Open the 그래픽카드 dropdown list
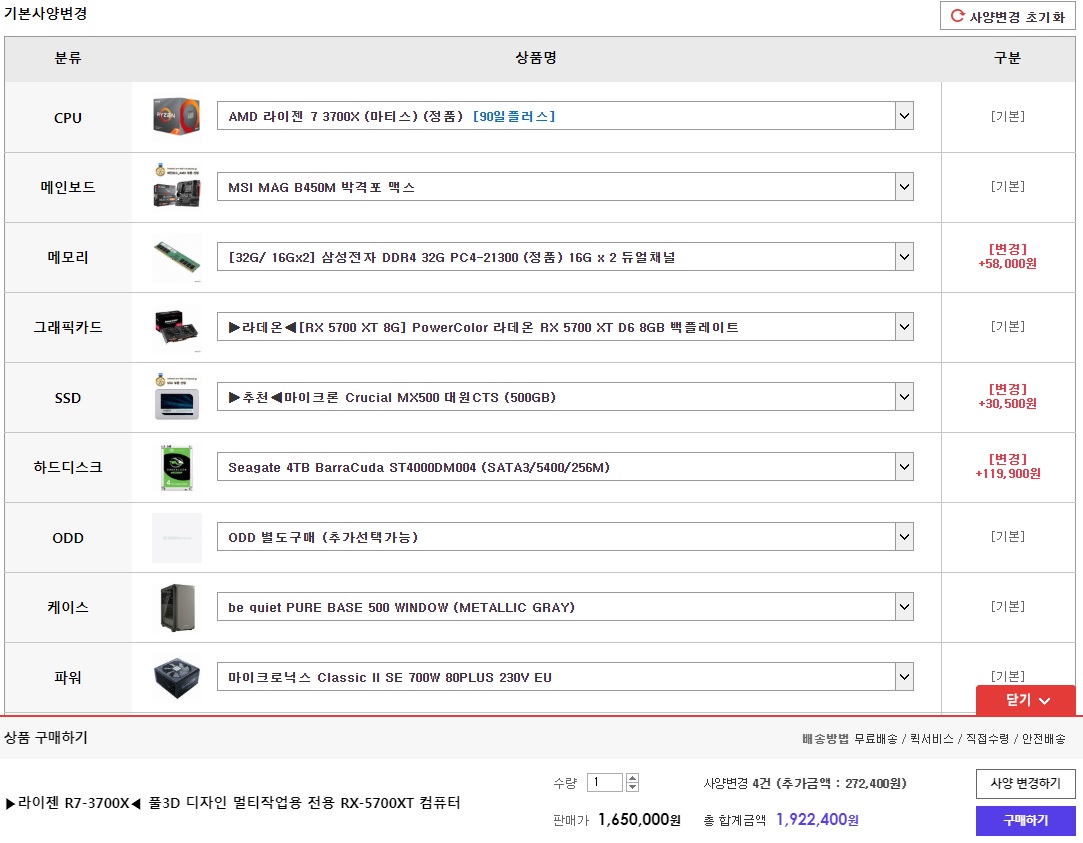 [565, 327]
